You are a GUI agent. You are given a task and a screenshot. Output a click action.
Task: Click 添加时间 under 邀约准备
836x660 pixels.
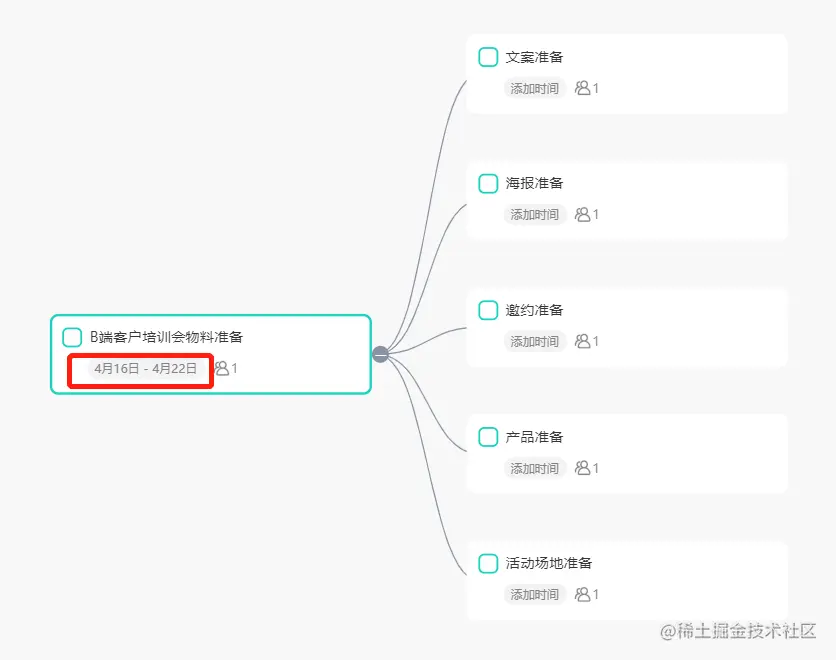coord(535,341)
